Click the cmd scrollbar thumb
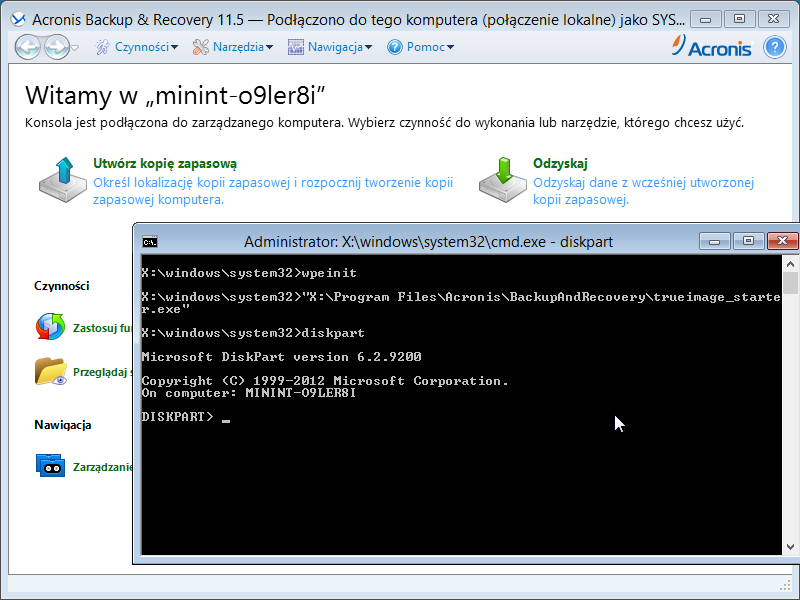Image resolution: width=800 pixels, height=600 pixels. 790,283
